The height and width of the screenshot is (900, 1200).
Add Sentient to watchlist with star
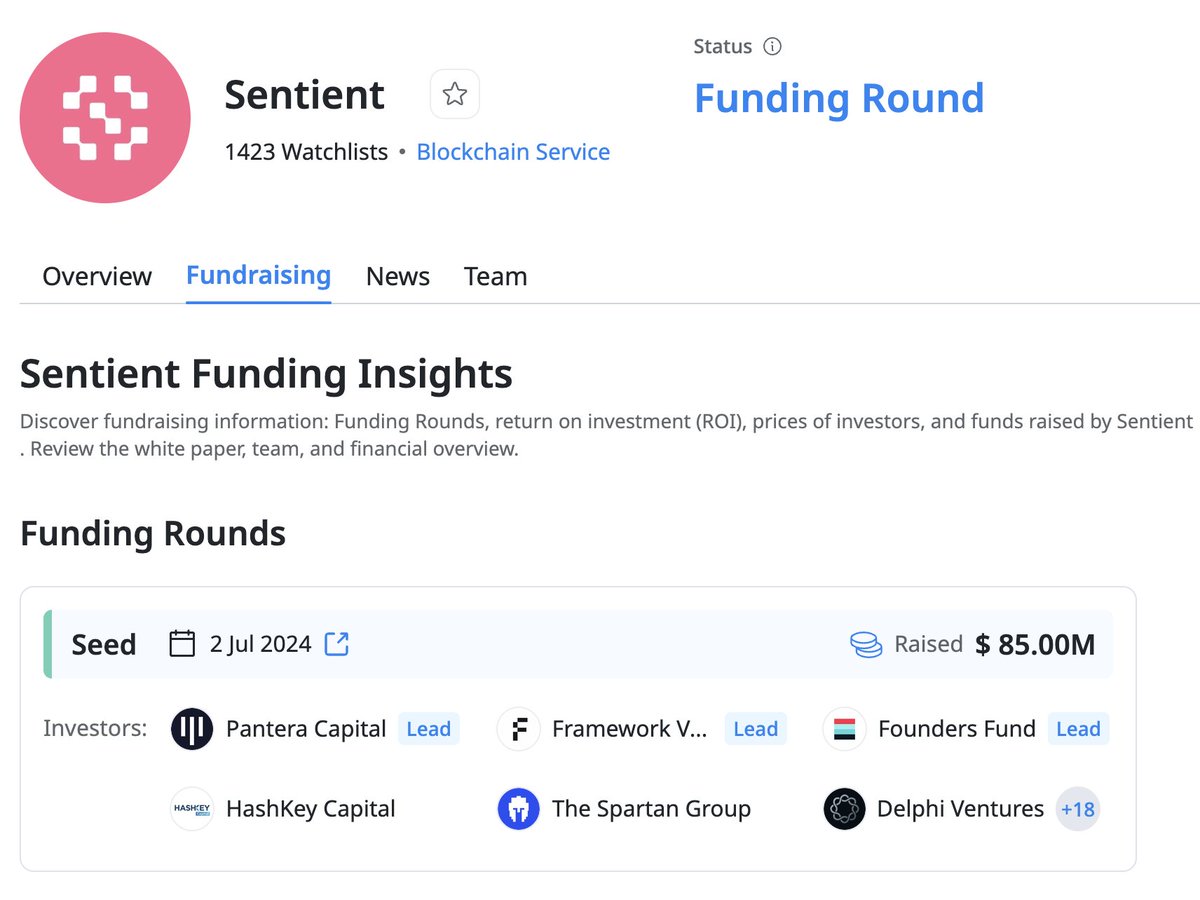pyautogui.click(x=455, y=95)
